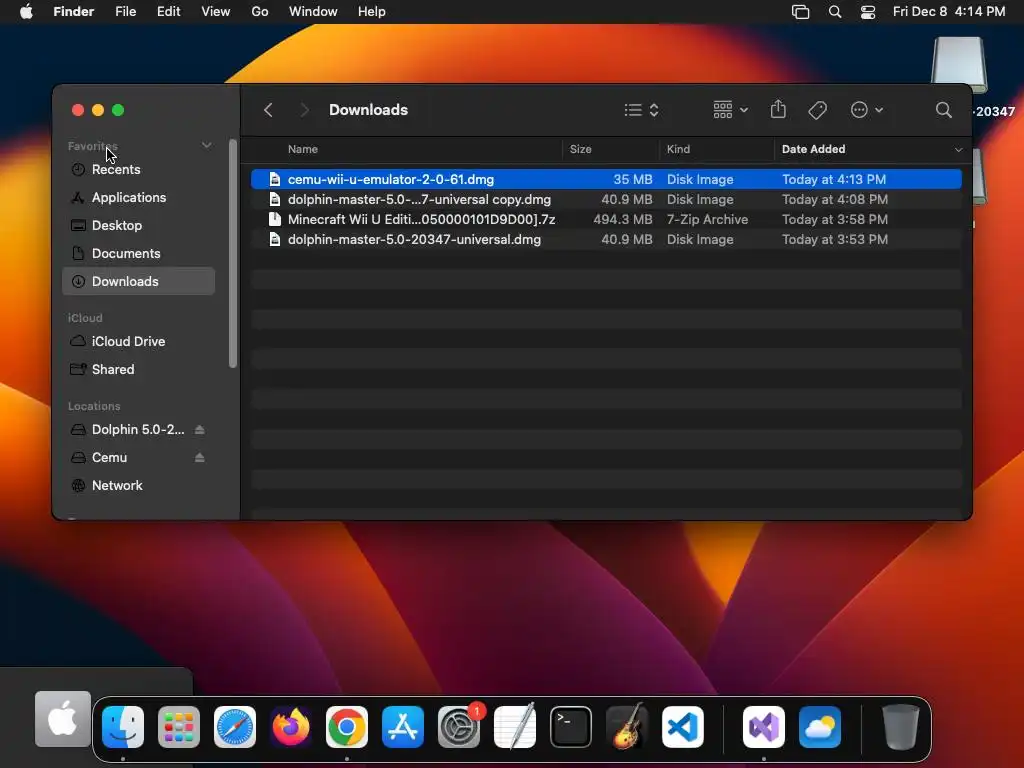The image size is (1024, 768).
Task: Launch Google Chrome from the Dock
Action: pos(347,726)
